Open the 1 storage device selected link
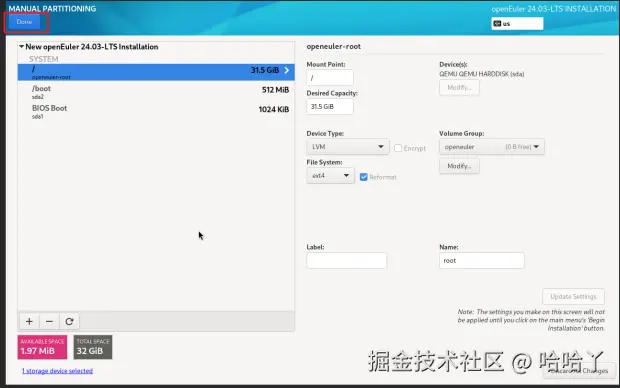This screenshot has height=388, width=620. [x=57, y=371]
